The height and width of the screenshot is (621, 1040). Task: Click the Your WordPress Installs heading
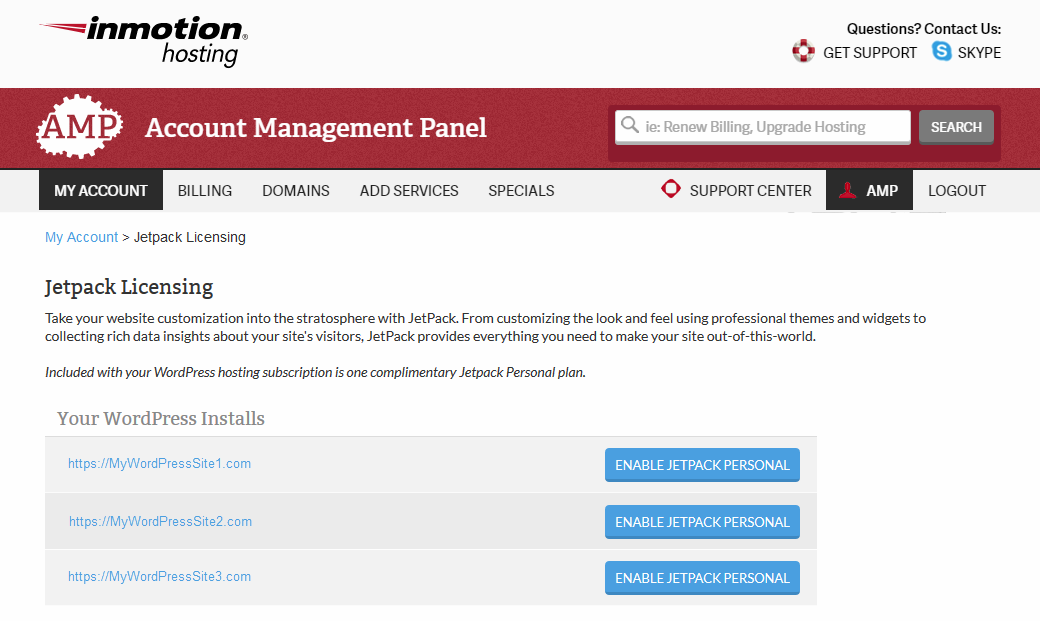[x=161, y=419]
